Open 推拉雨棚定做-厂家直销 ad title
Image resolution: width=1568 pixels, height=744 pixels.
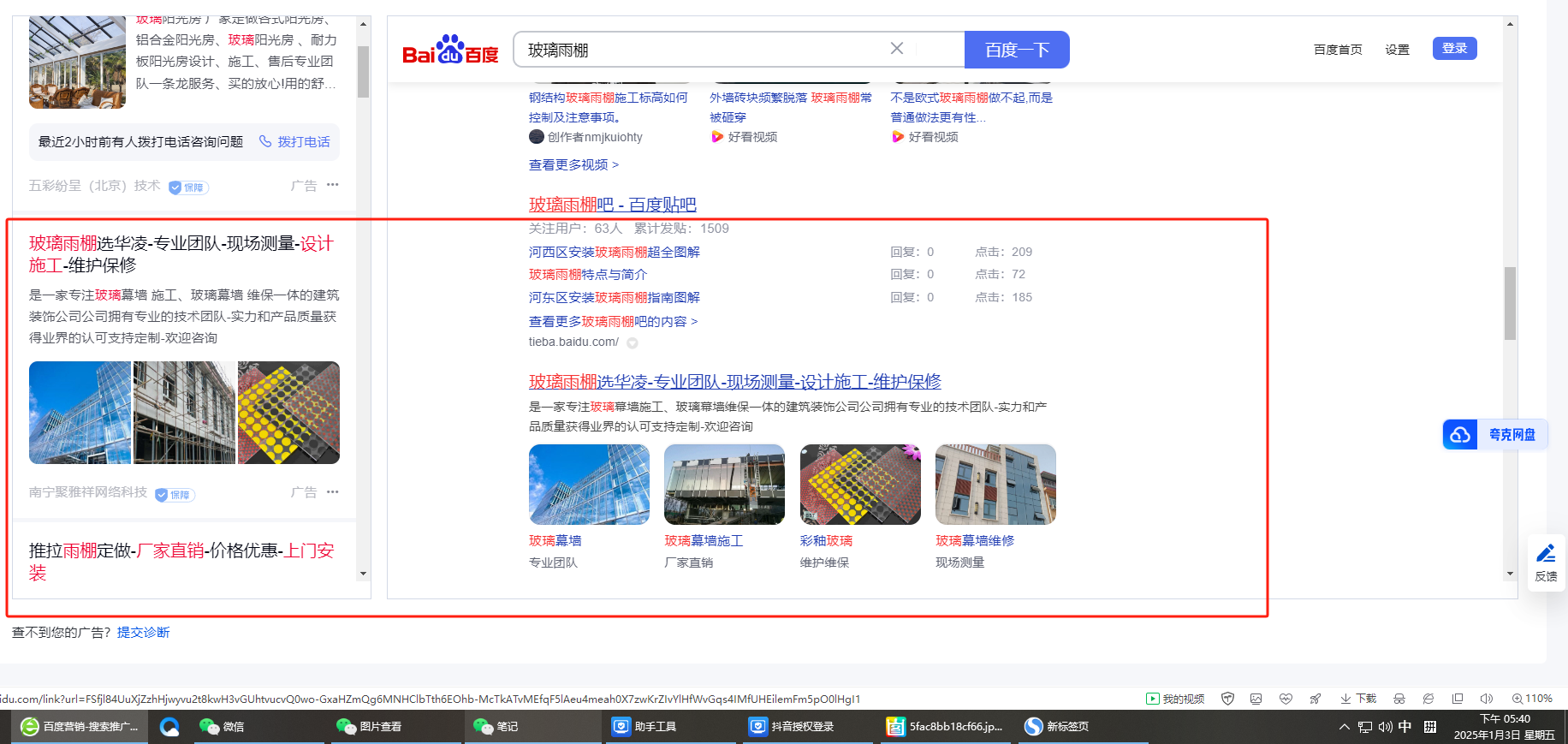click(x=181, y=562)
